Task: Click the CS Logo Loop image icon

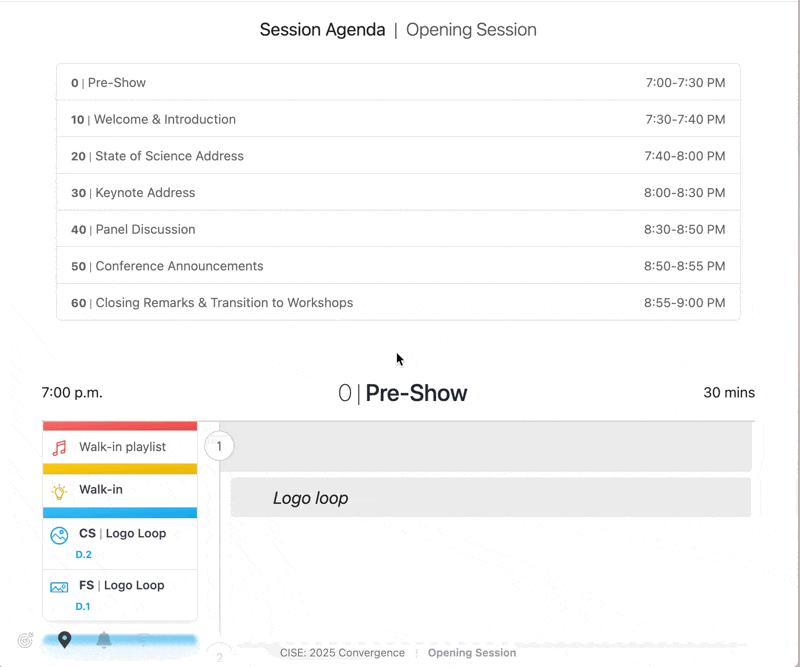Action: (60, 535)
